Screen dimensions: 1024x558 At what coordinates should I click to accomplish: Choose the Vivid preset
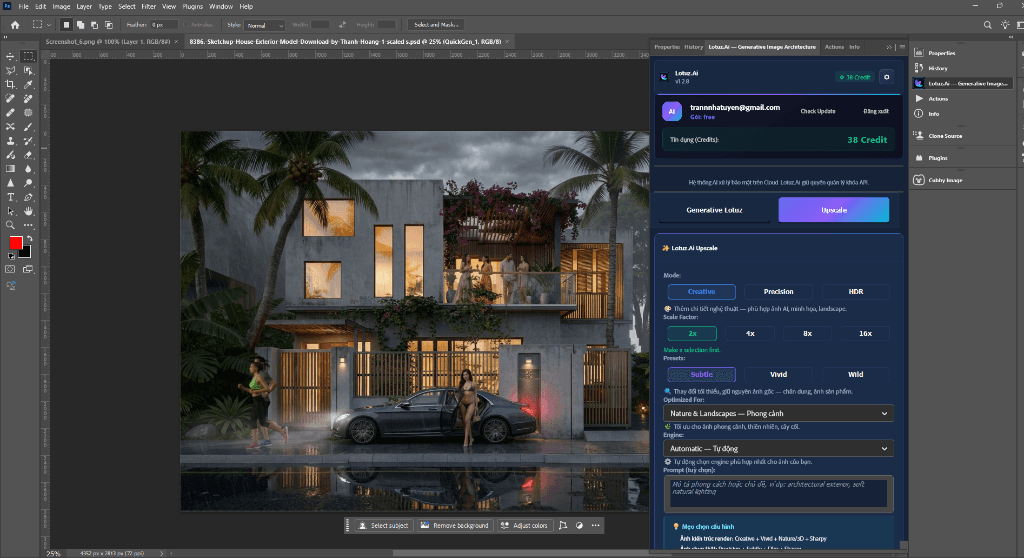pyautogui.click(x=778, y=374)
